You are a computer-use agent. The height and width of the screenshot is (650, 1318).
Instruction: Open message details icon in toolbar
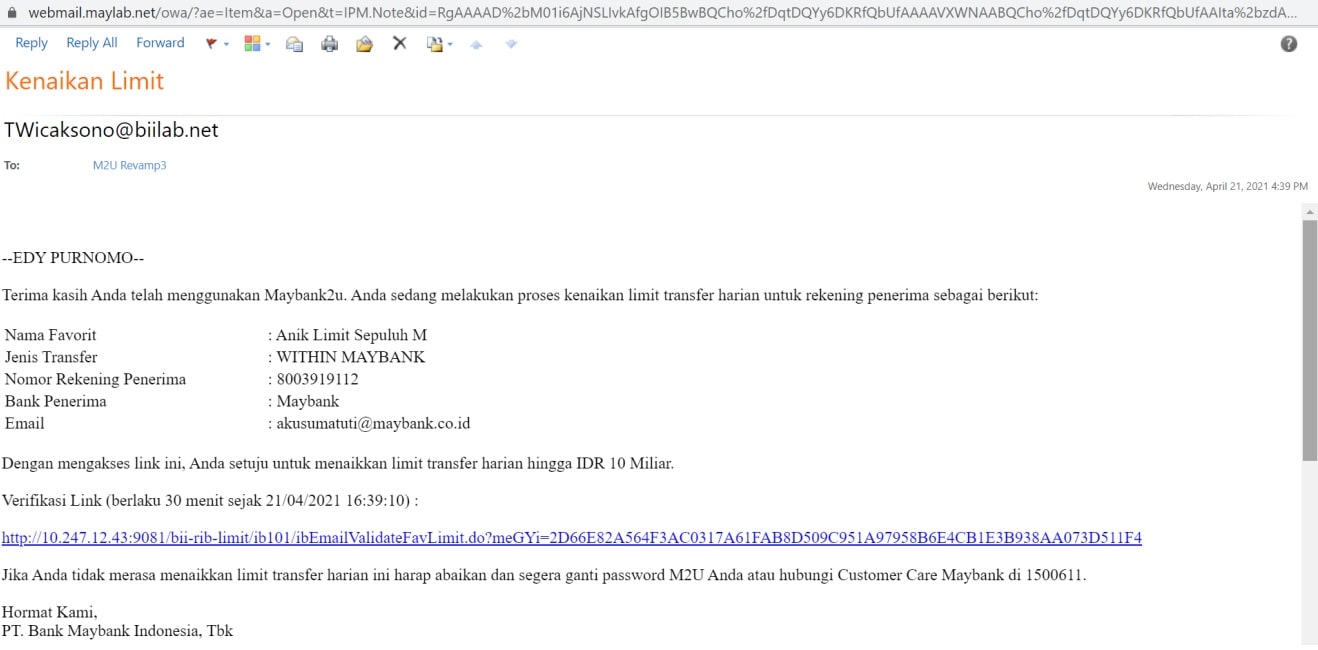pos(294,43)
